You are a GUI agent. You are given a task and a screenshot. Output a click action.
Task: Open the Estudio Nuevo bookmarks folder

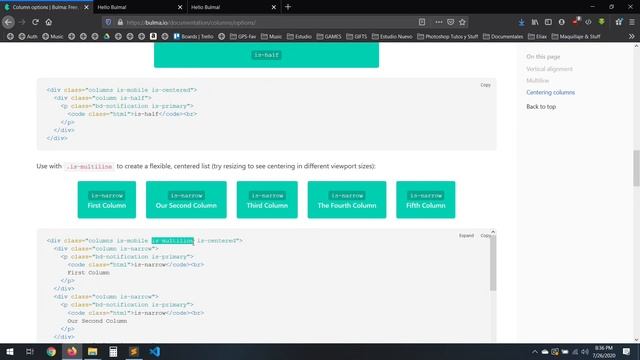click(392, 36)
